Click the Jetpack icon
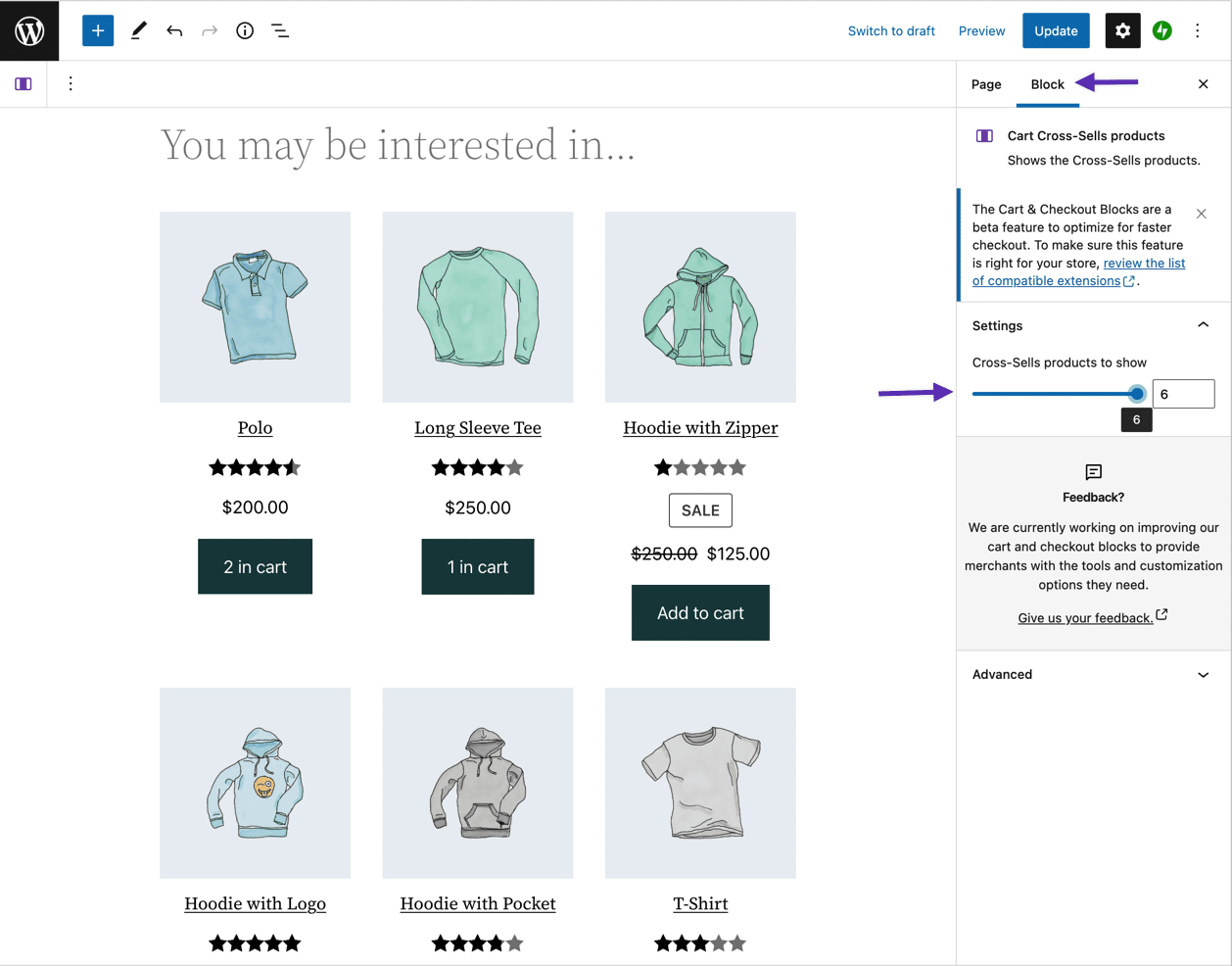The width and height of the screenshot is (1232, 966). [1161, 30]
